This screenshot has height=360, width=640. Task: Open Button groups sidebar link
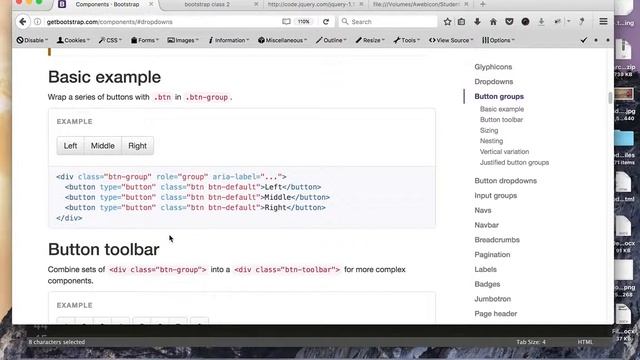coord(499,96)
